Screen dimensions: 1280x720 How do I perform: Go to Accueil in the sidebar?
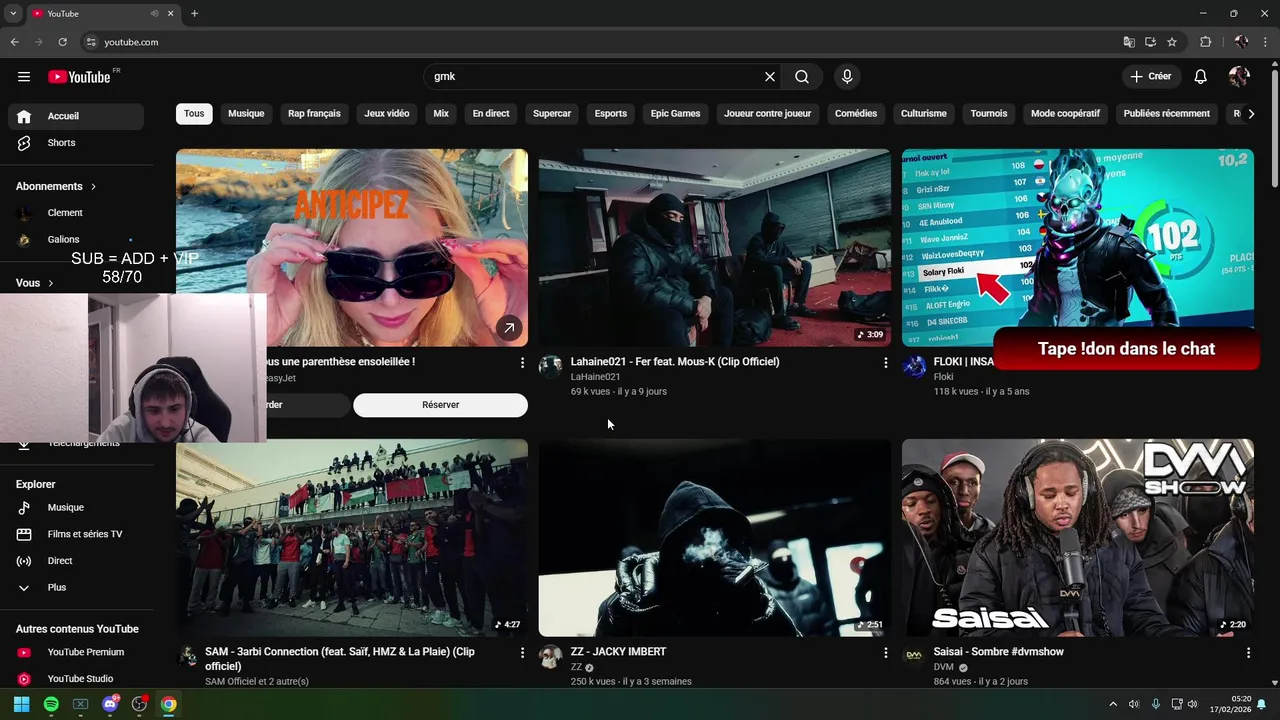(76, 116)
